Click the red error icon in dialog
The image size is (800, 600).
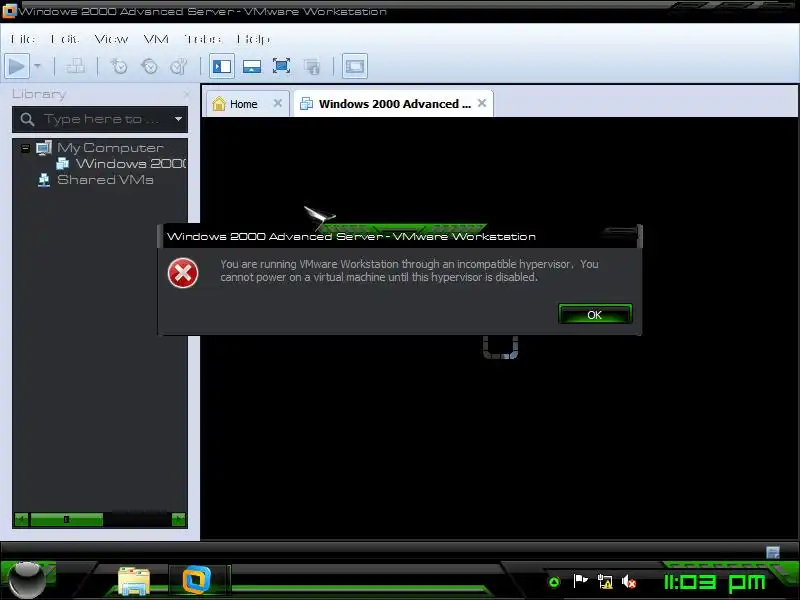(x=183, y=273)
